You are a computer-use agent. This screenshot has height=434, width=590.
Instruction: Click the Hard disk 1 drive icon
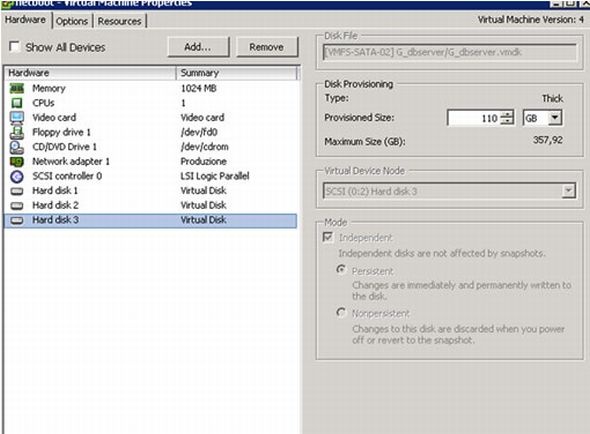pyautogui.click(x=17, y=191)
